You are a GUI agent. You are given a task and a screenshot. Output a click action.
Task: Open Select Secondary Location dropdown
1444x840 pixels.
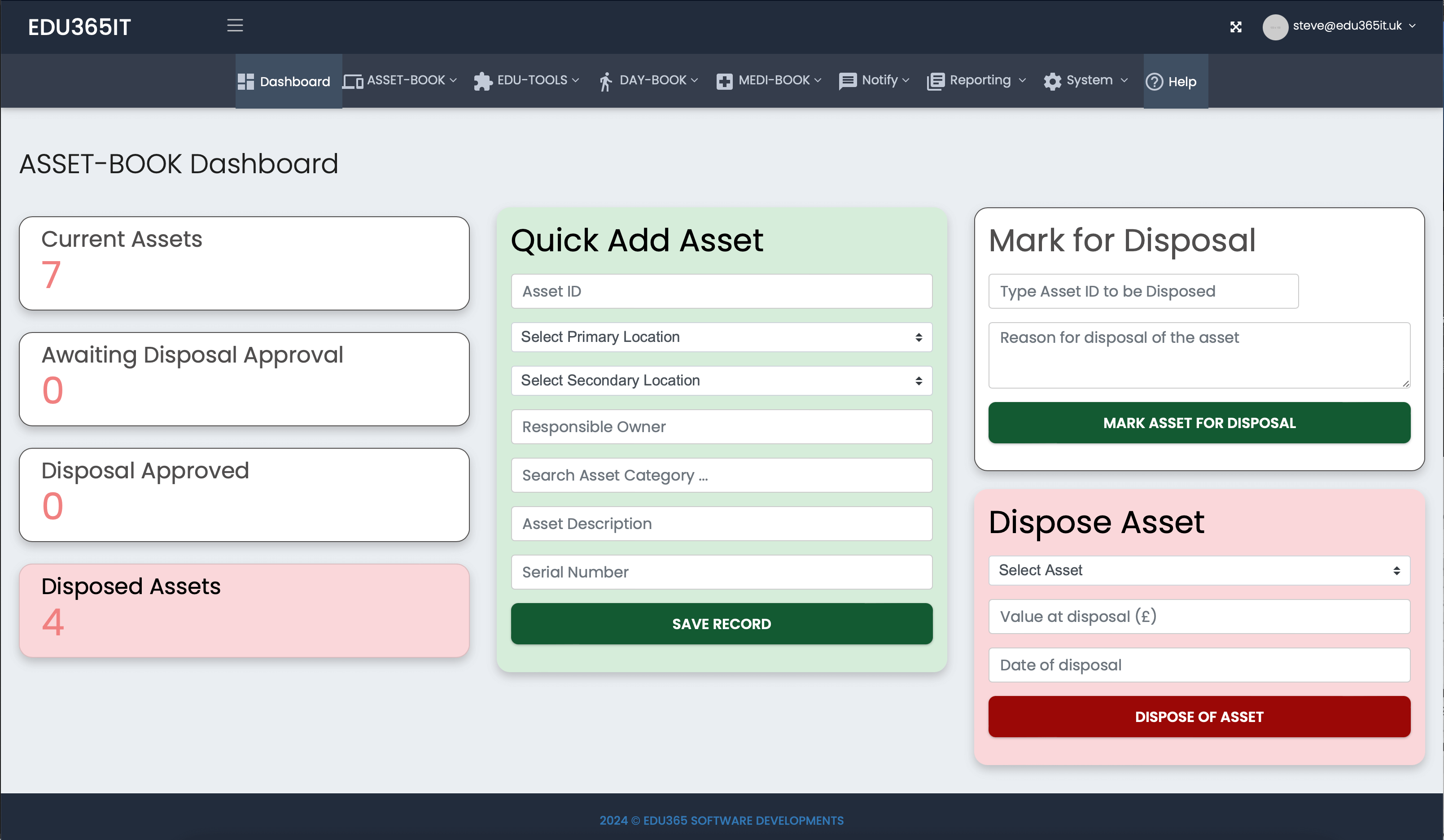point(722,381)
